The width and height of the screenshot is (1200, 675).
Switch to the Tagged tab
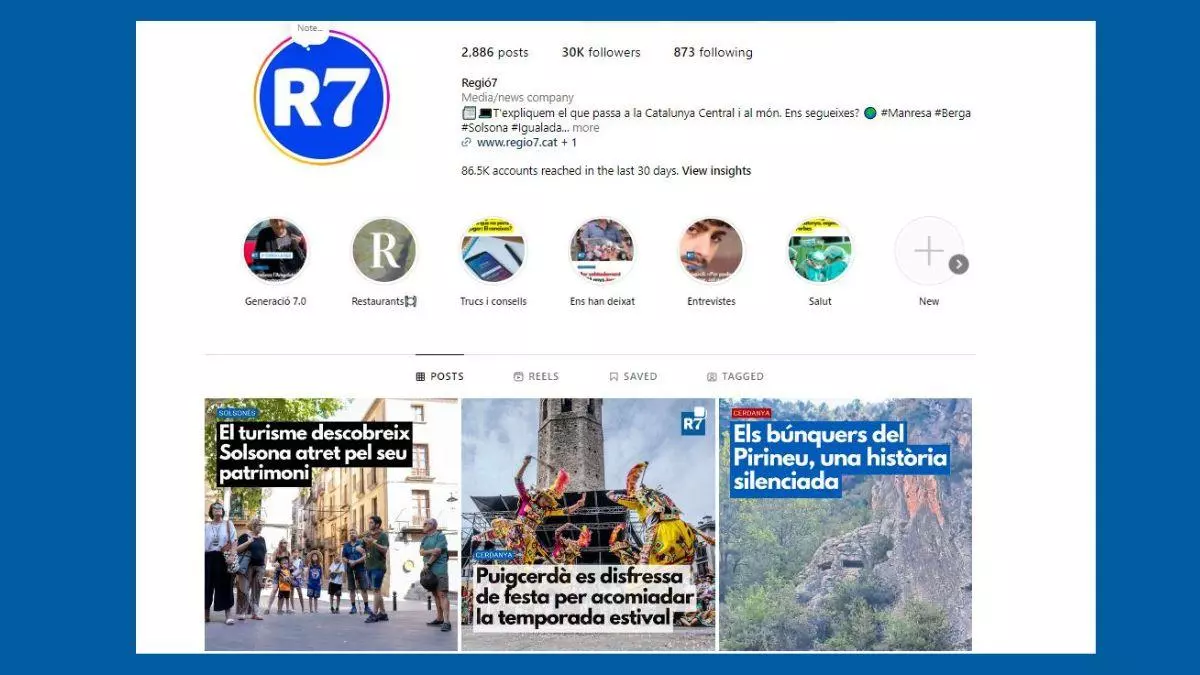coord(735,377)
